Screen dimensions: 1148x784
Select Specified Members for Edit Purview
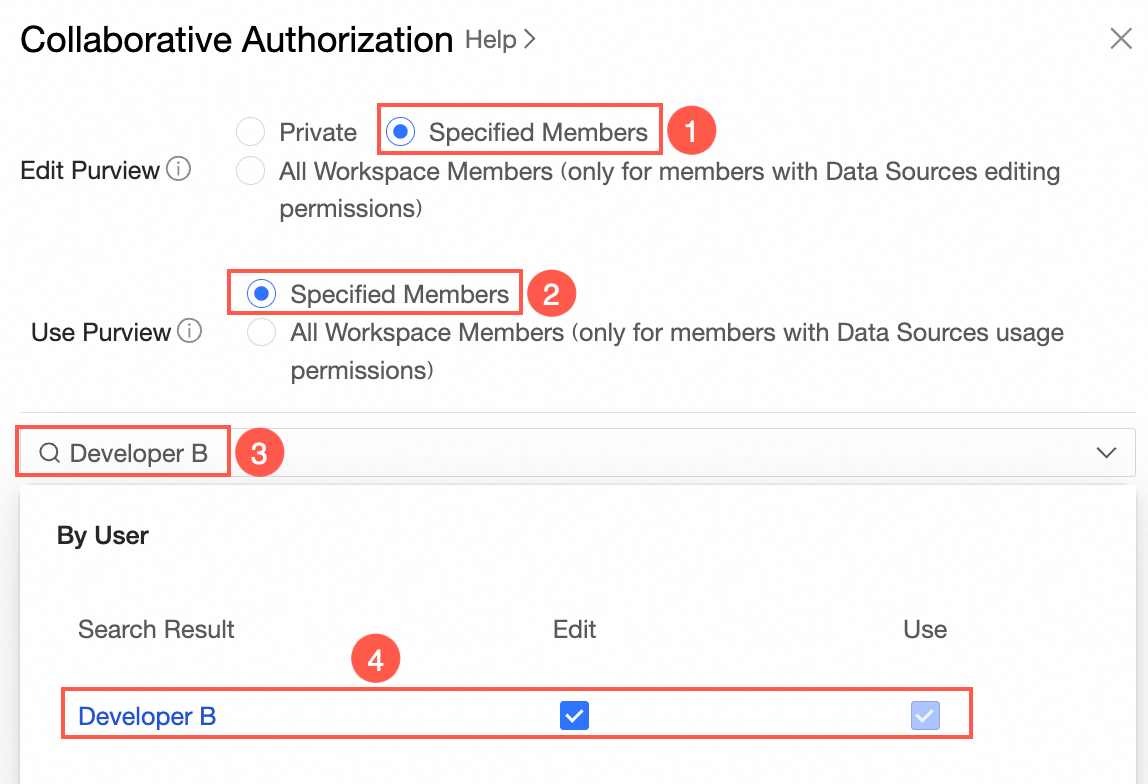[401, 132]
